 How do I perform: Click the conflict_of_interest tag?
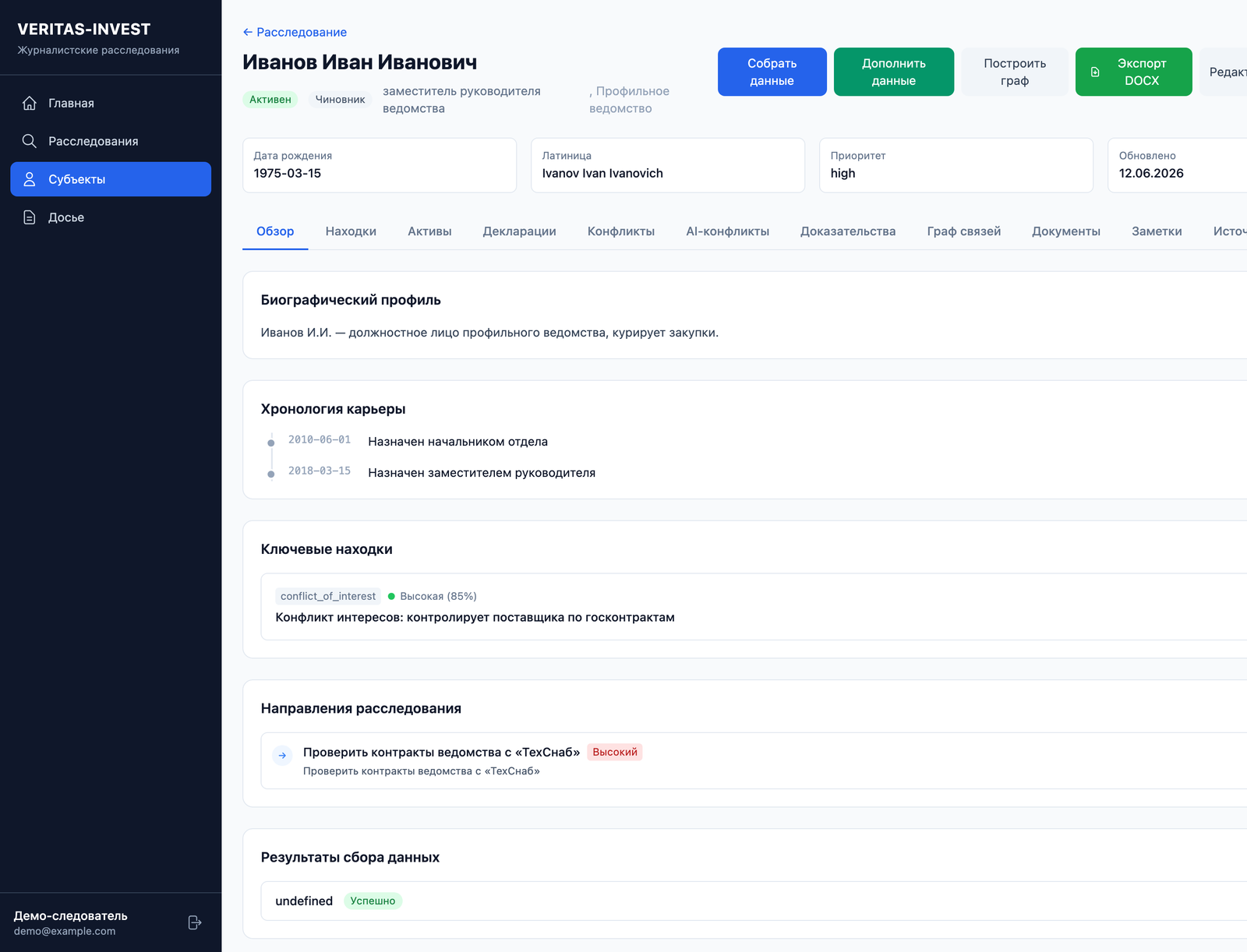tap(328, 596)
